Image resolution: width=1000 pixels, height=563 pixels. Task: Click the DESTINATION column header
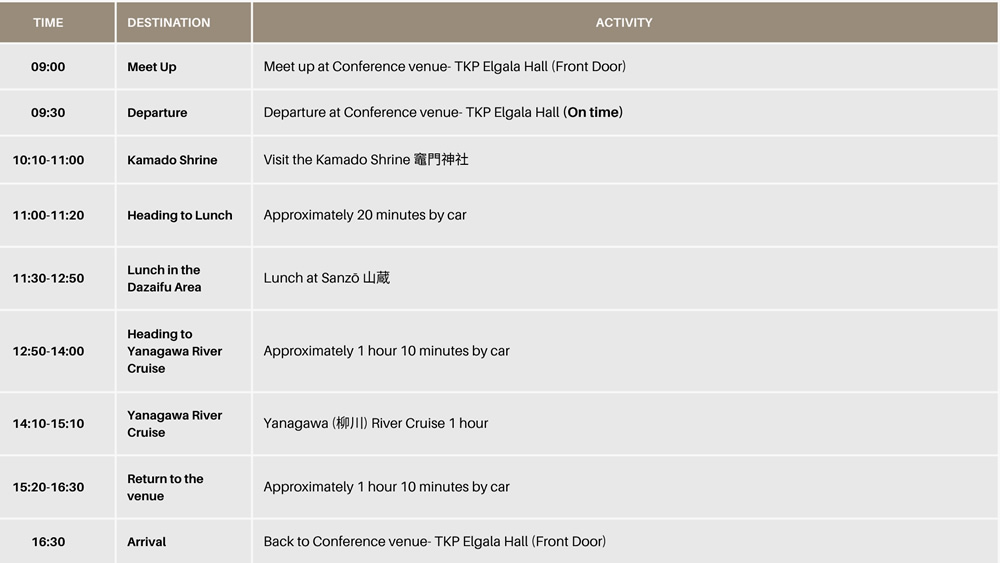tap(168, 22)
